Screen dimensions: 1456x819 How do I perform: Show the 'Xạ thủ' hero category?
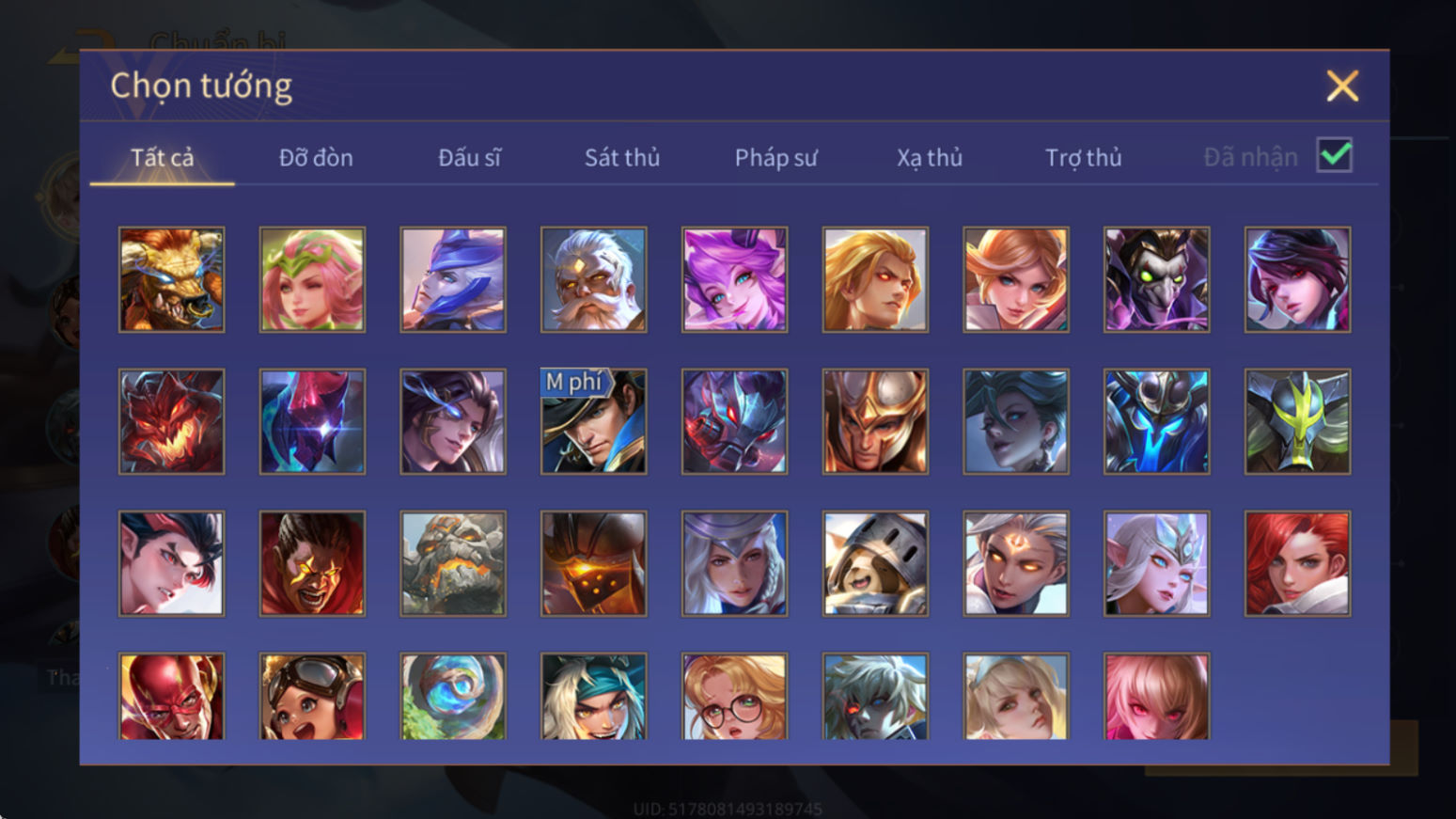(930, 158)
